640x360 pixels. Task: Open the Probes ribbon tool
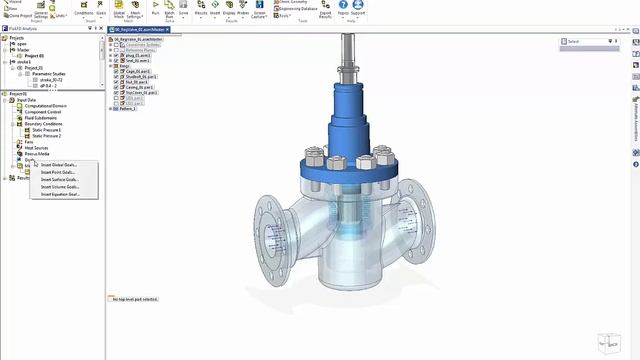click(x=243, y=9)
